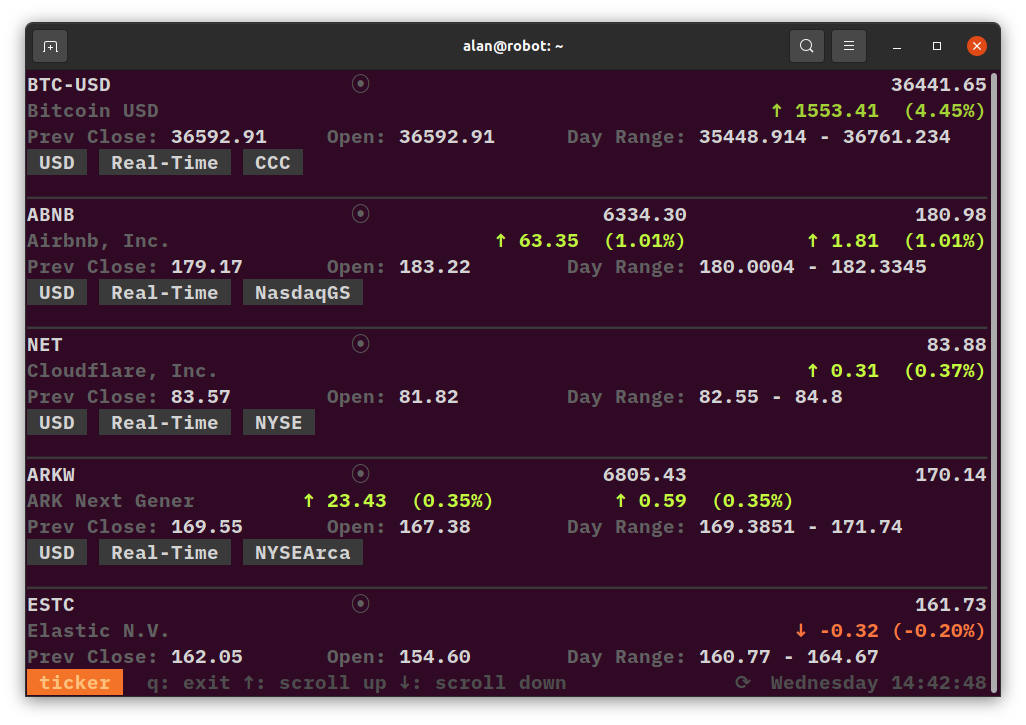Click the Elastic prev close 162.05
Image resolution: width=1026 pixels, height=725 pixels.
[x=207, y=657]
